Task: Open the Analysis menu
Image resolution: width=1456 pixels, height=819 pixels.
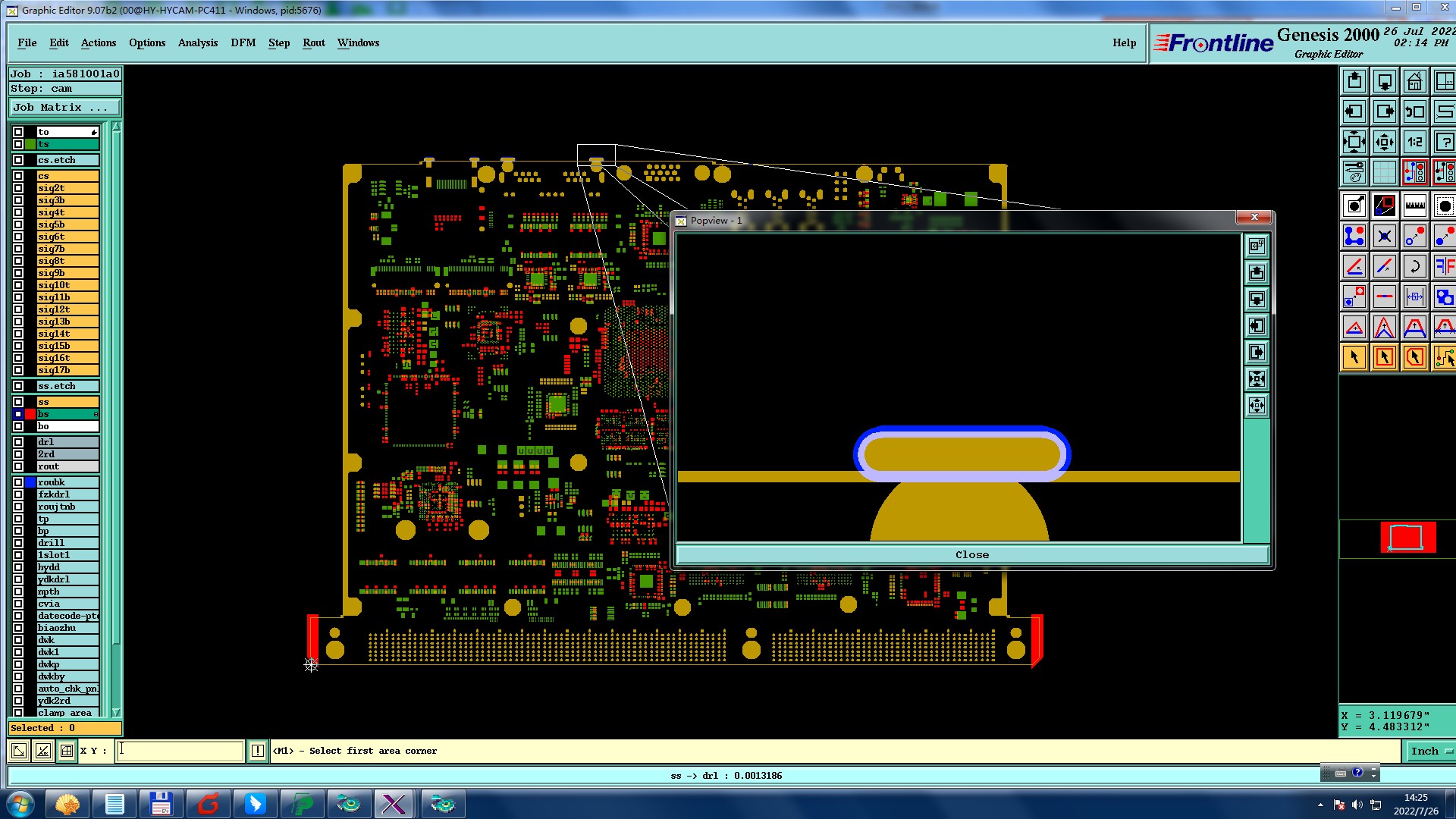Action: [x=197, y=42]
